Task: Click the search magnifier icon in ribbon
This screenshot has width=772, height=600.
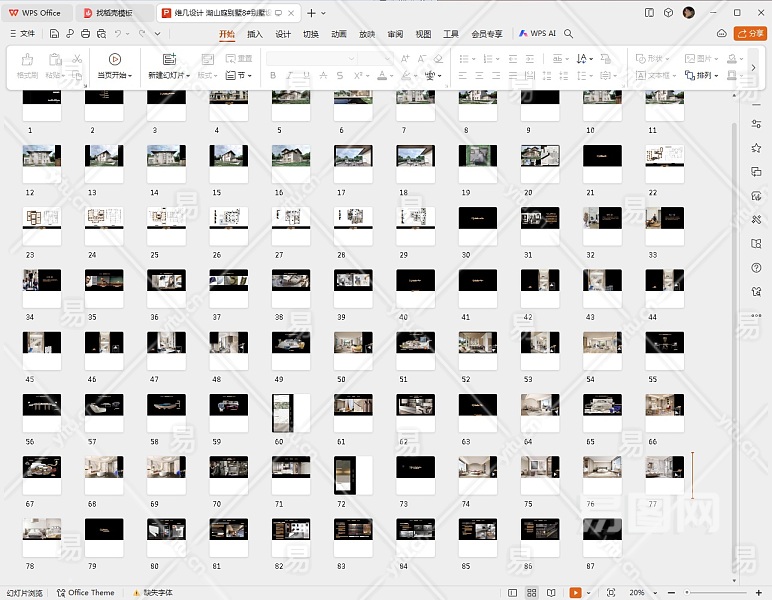Action: [569, 33]
